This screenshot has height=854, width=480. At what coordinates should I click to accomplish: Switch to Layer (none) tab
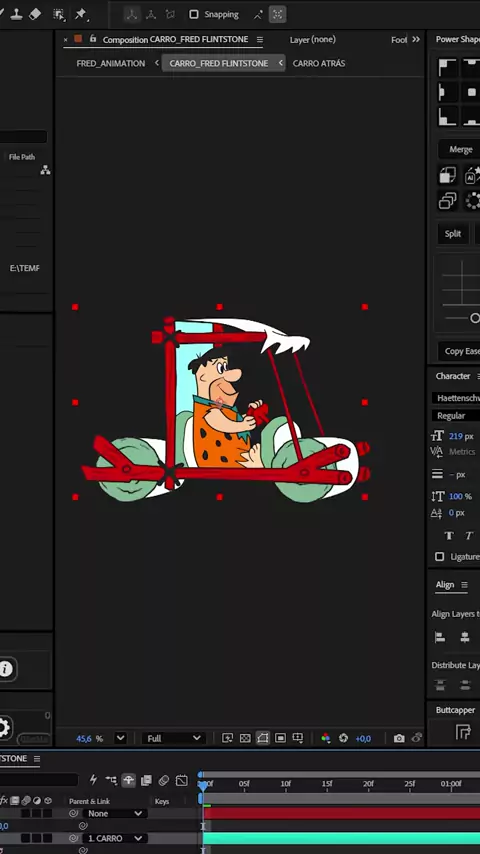click(313, 39)
